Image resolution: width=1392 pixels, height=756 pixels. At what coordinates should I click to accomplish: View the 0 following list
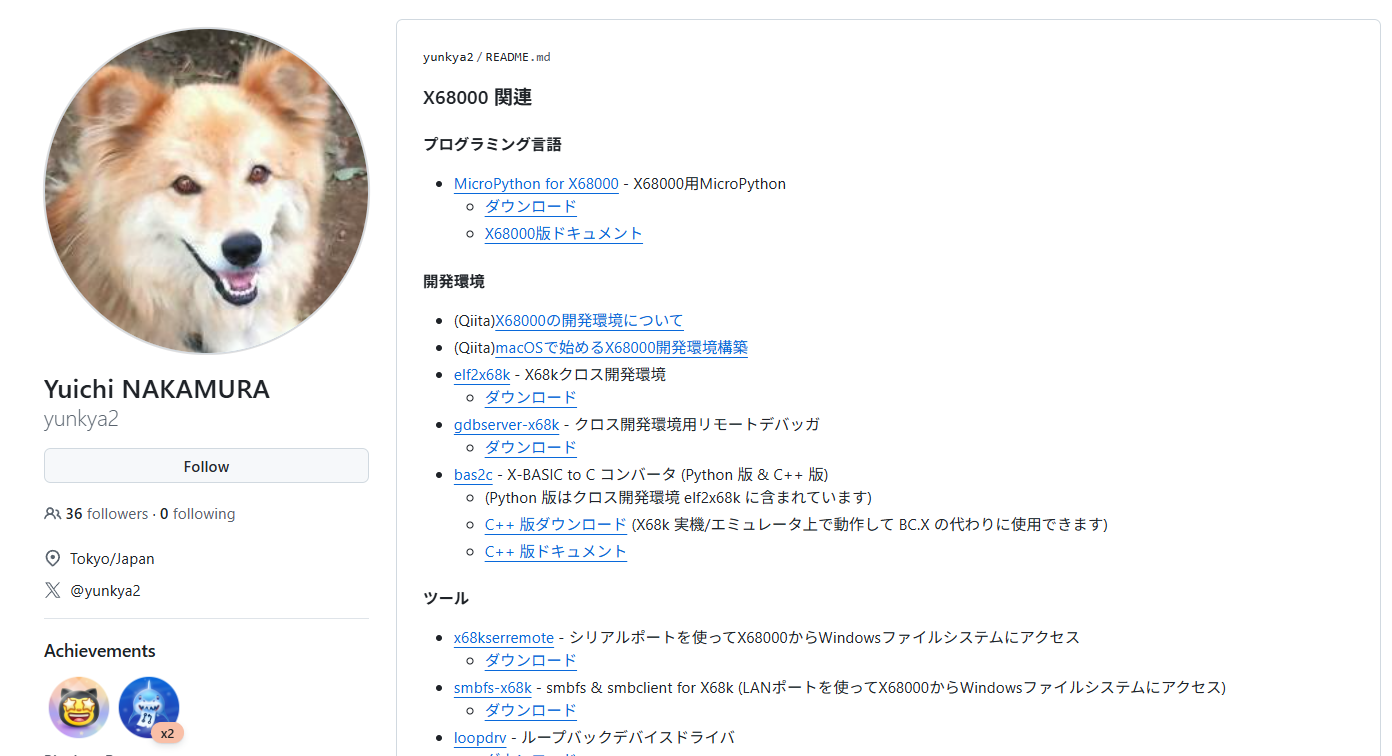(198, 514)
